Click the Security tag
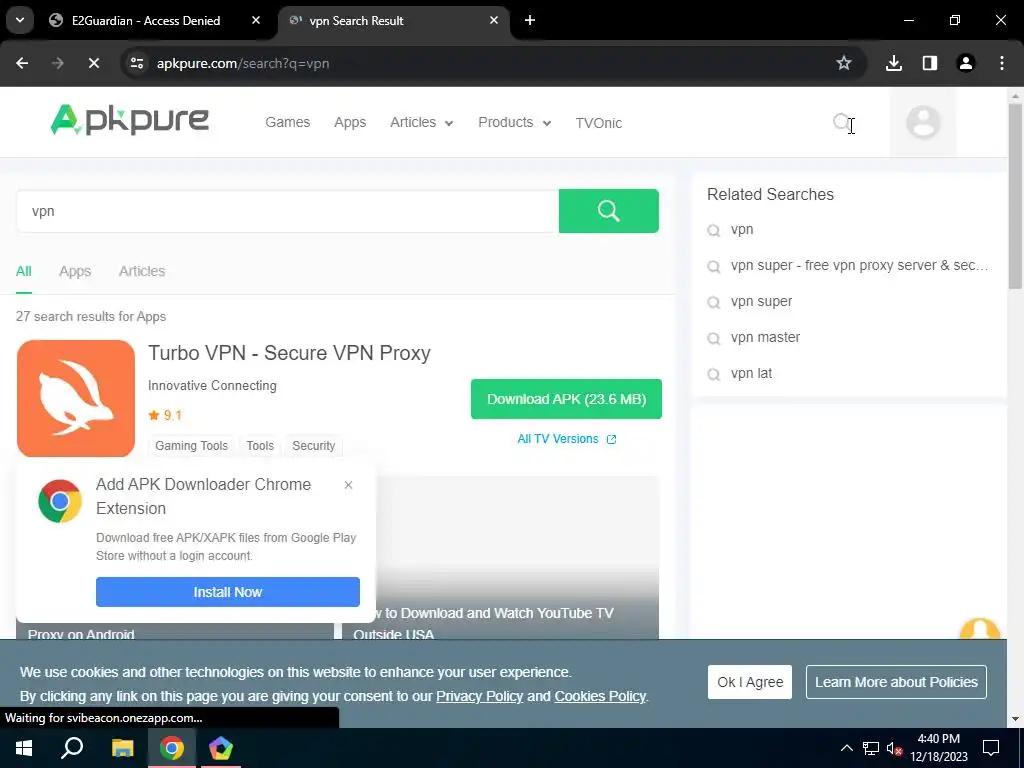 (313, 445)
